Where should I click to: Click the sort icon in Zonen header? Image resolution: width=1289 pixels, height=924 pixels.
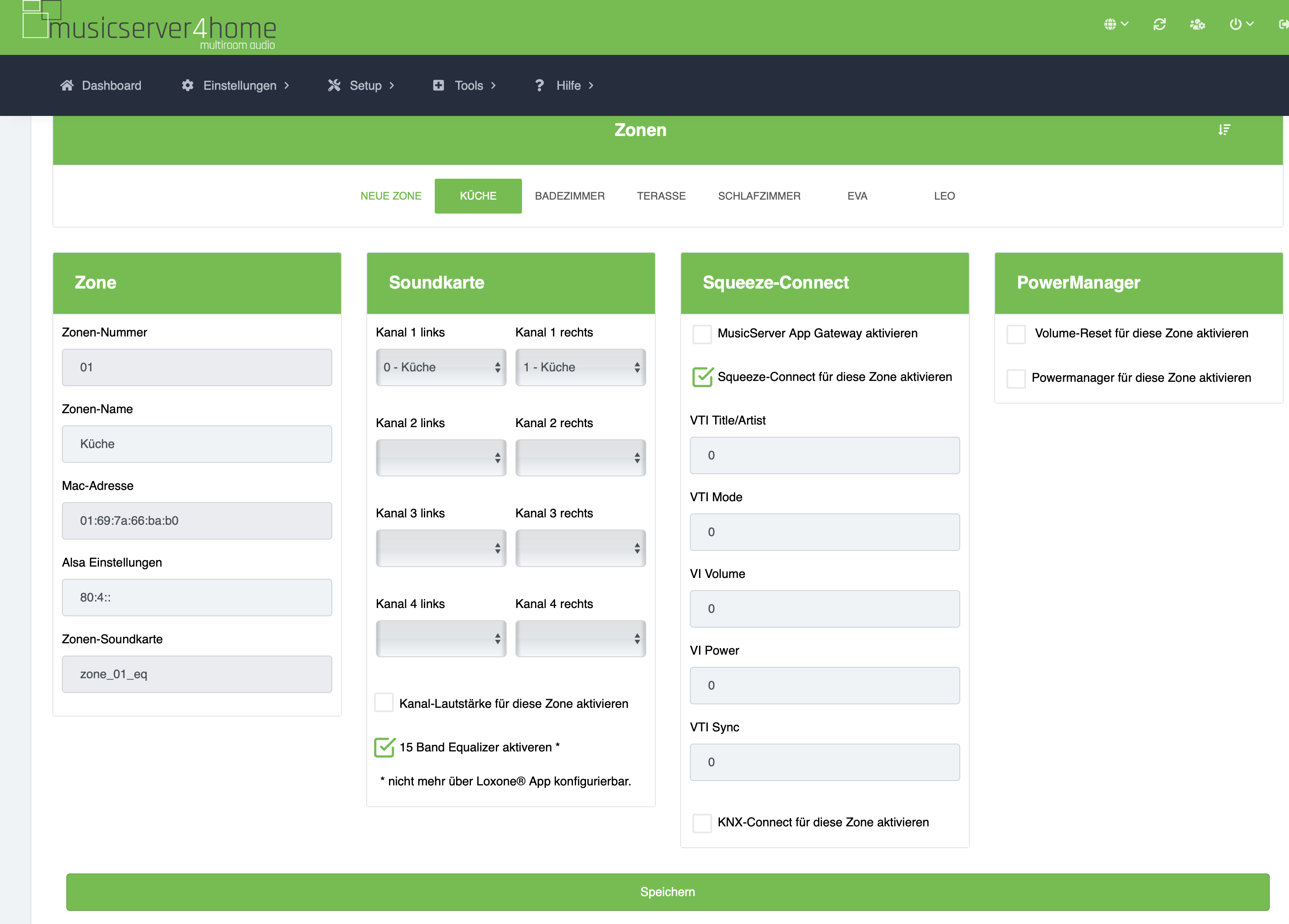[1224, 130]
